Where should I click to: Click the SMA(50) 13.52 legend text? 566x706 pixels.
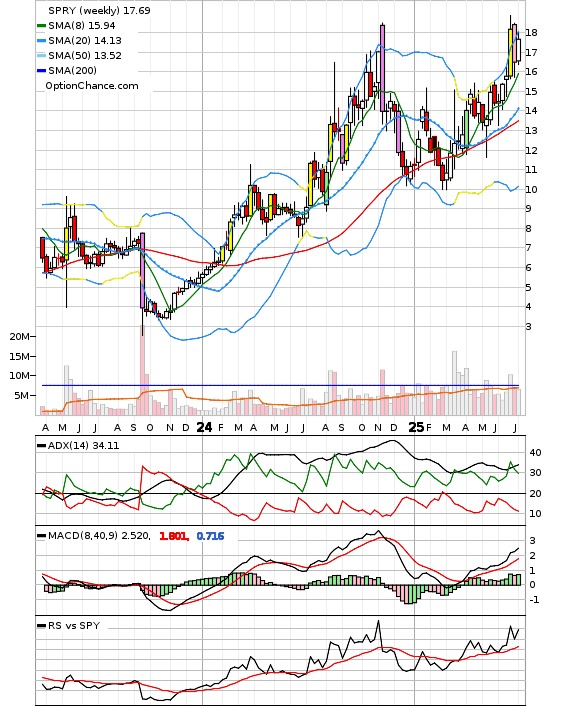pyautogui.click(x=85, y=55)
